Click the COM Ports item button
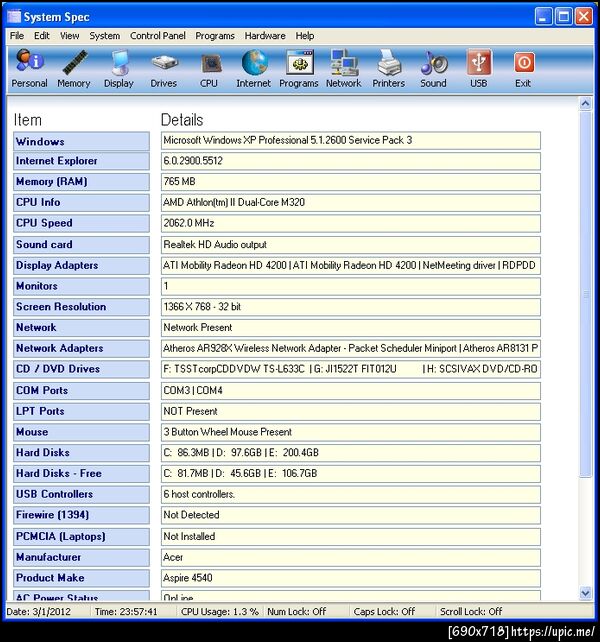The width and height of the screenshot is (600, 642). (x=81, y=391)
